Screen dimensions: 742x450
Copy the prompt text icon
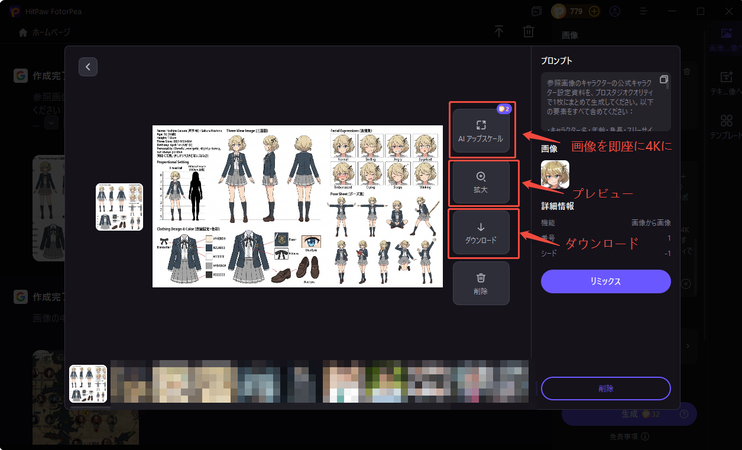(x=663, y=79)
